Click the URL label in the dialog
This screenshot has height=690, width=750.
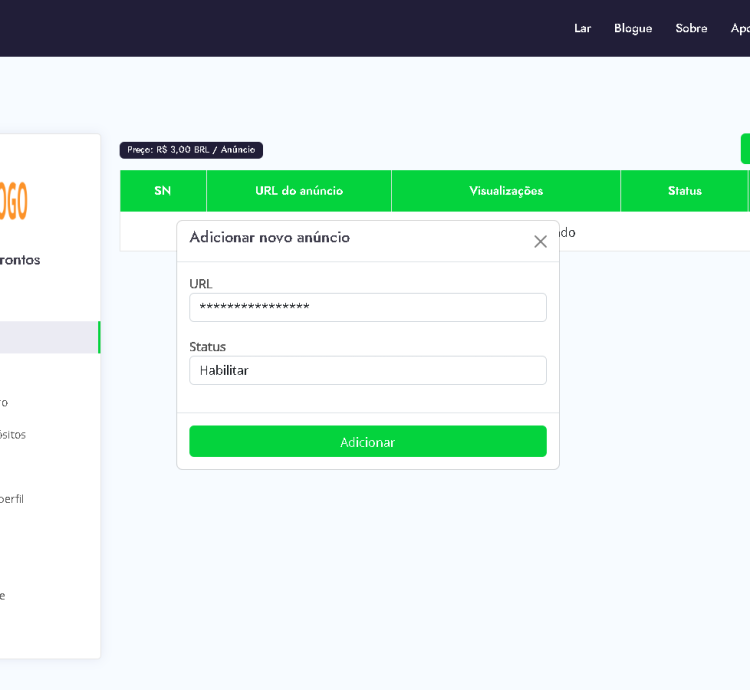[x=201, y=284]
